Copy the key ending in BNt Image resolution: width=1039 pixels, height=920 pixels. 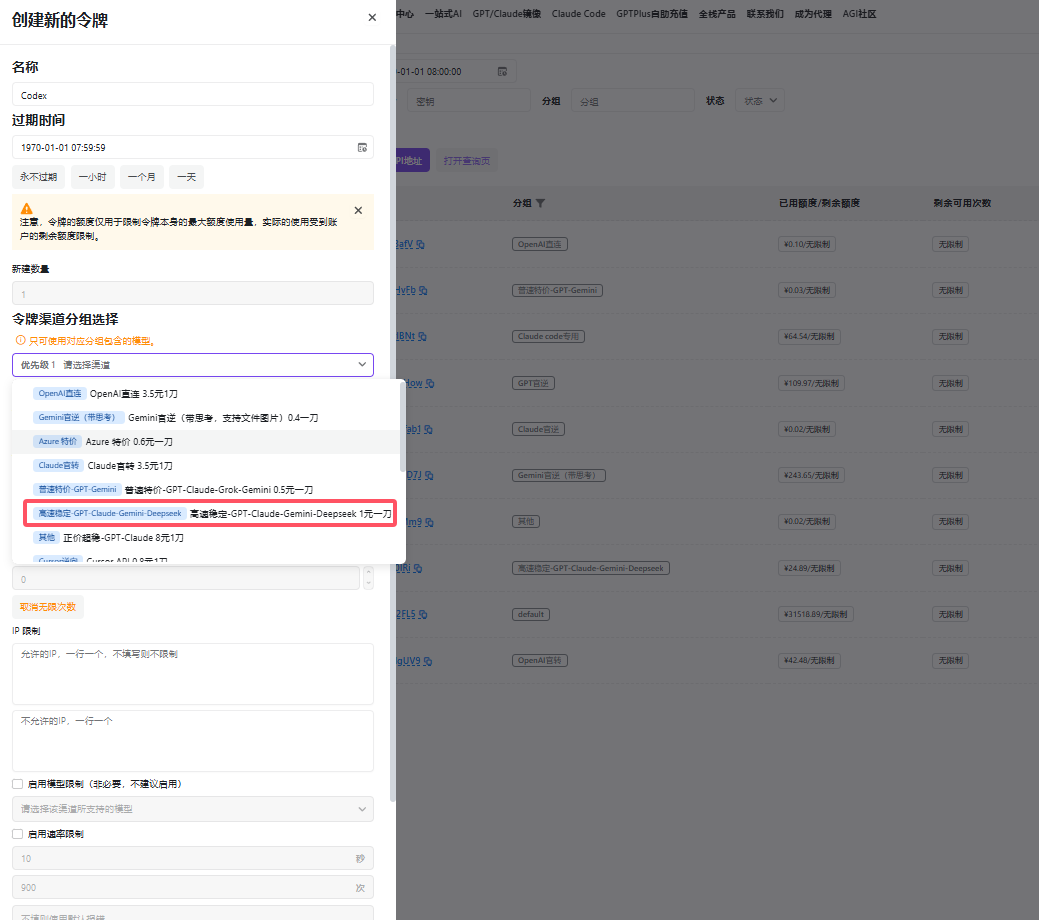pyautogui.click(x=422, y=337)
